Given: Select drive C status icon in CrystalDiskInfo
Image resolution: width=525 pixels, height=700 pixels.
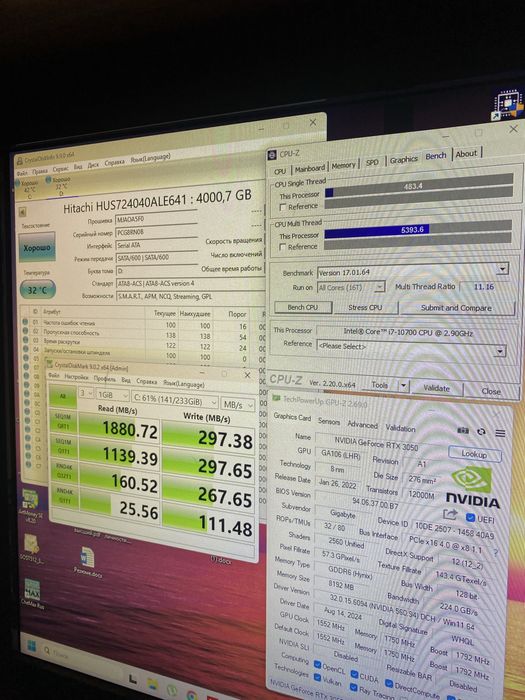Looking at the screenshot, I should 17,183.
